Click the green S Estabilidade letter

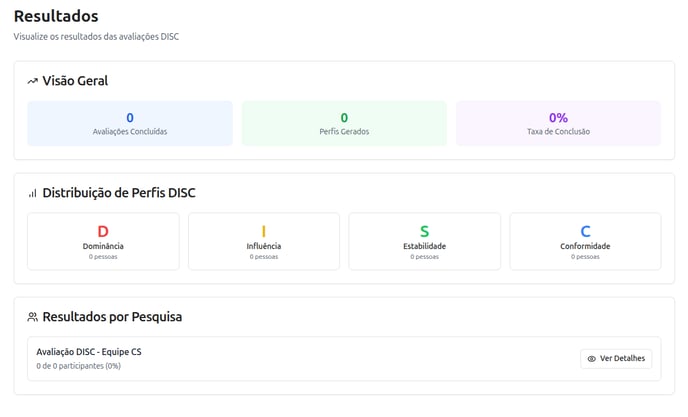point(424,231)
